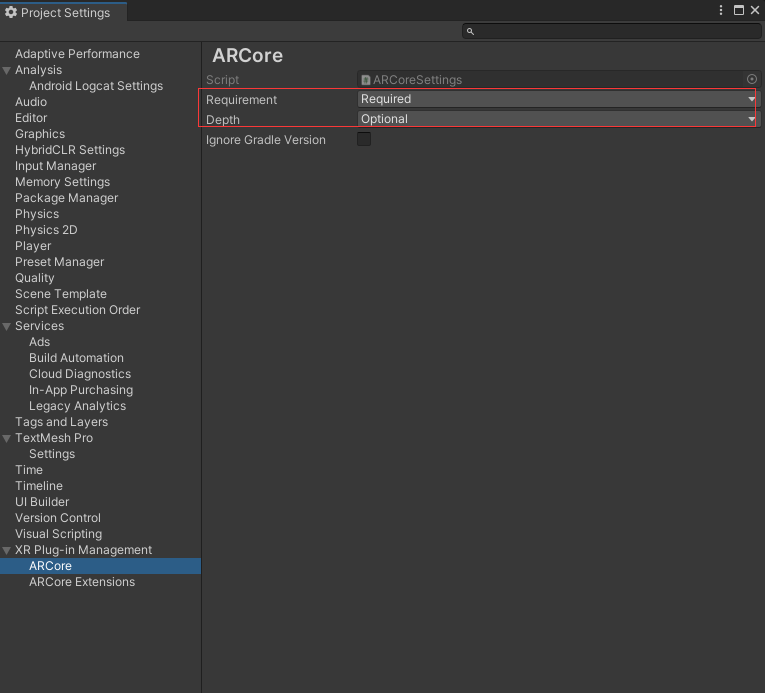The width and height of the screenshot is (765, 693).
Task: Open Timeline settings
Action: (x=39, y=486)
